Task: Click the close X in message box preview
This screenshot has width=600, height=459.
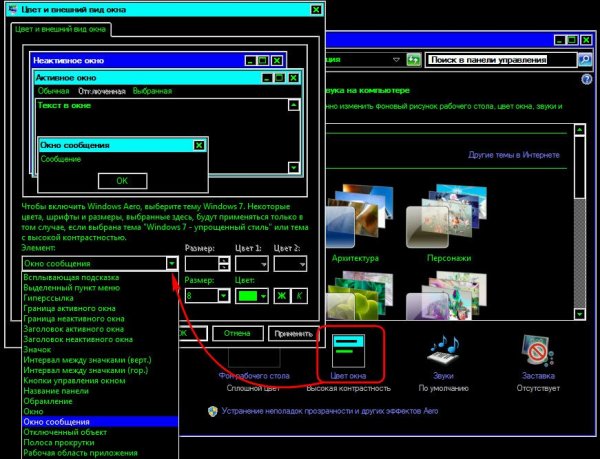Action: (x=198, y=145)
